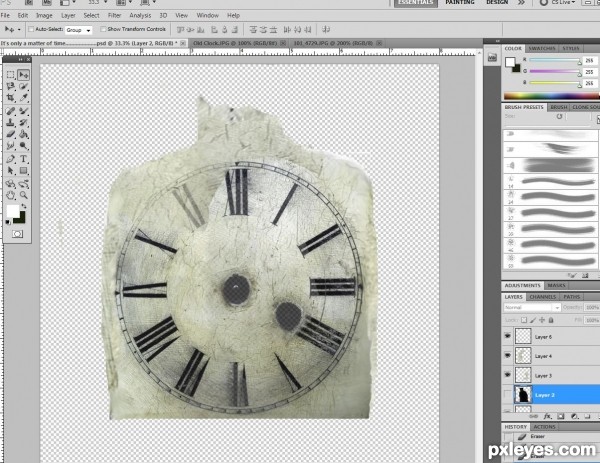Switch to Old Clock.JPG document tab
This screenshot has height=463, width=600.
[239, 43]
